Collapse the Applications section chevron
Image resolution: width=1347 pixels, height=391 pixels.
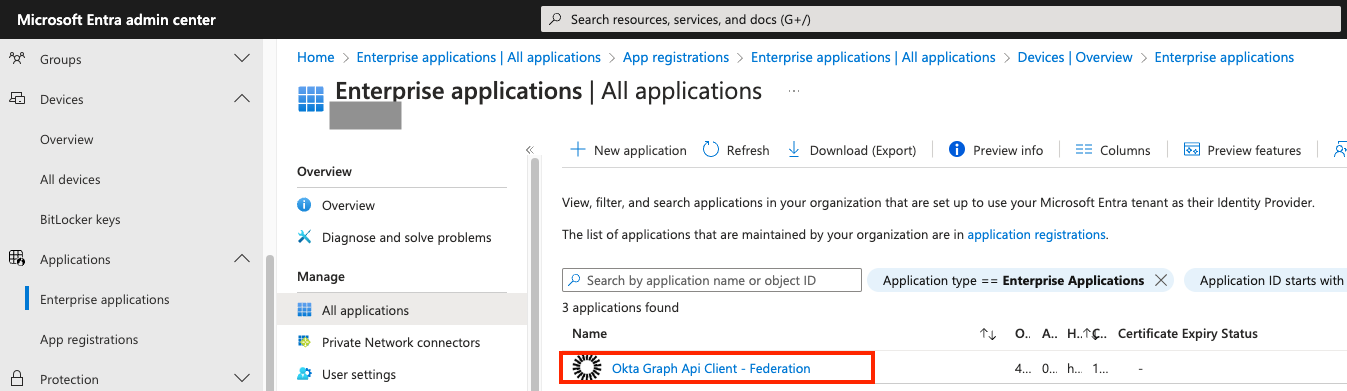click(x=242, y=259)
